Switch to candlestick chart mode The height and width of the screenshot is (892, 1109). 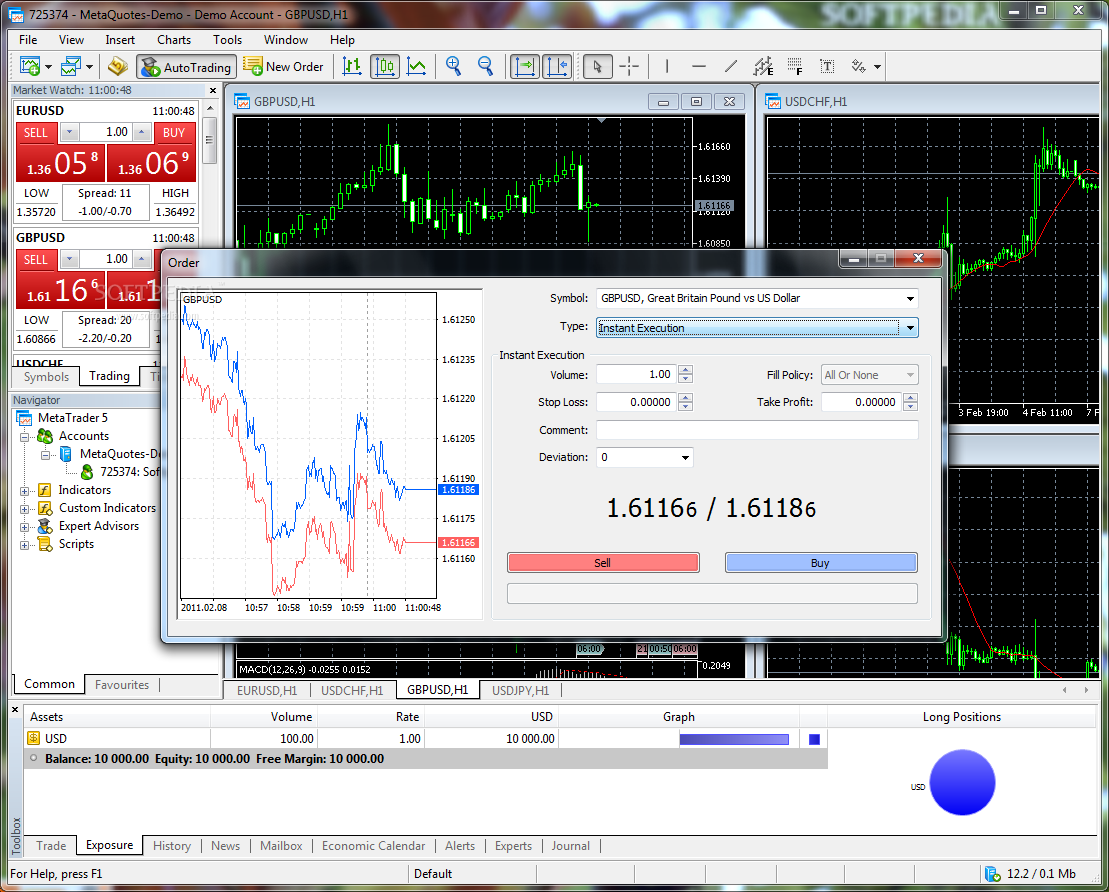tap(385, 66)
